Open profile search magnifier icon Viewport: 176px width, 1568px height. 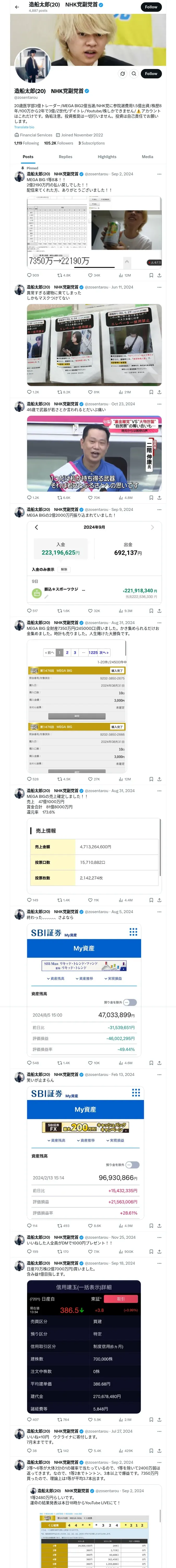click(133, 74)
